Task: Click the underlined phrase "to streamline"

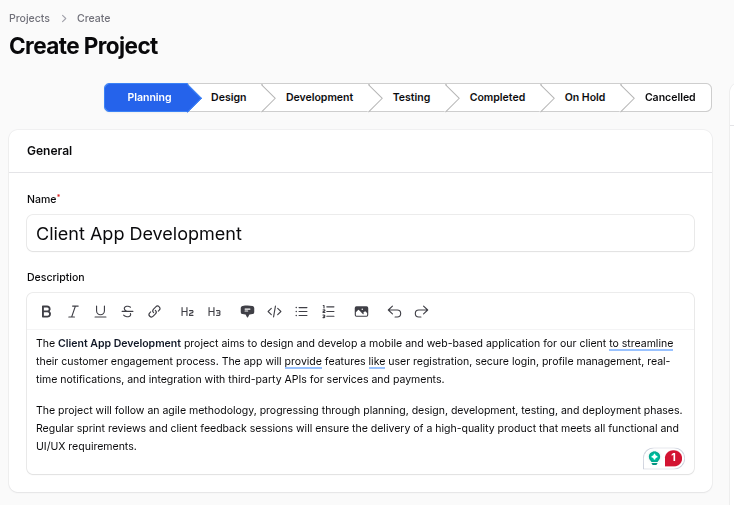Action: [x=641, y=343]
